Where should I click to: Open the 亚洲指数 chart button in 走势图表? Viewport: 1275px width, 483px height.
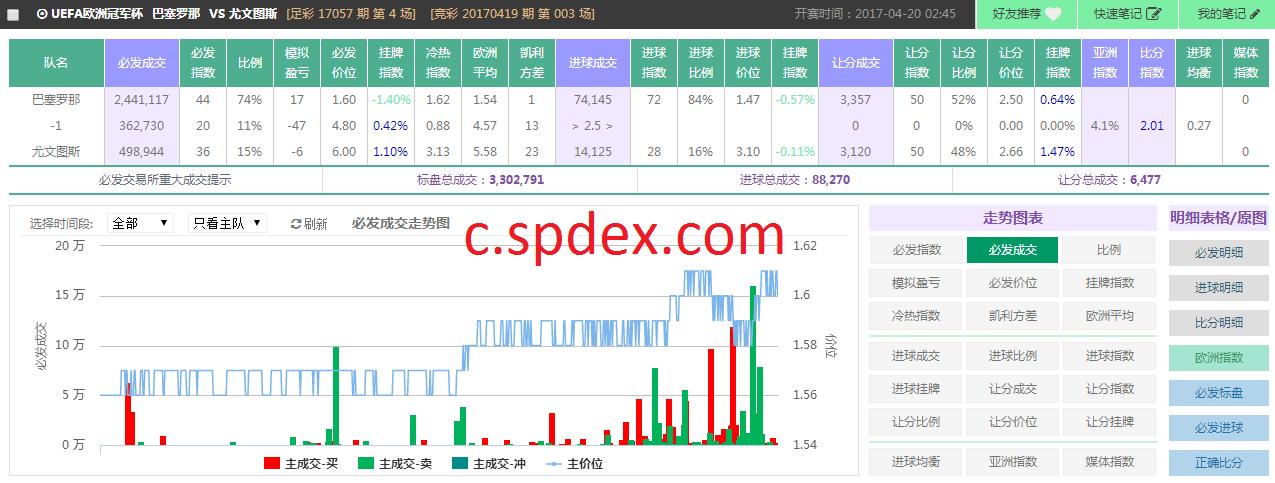(x=1012, y=462)
